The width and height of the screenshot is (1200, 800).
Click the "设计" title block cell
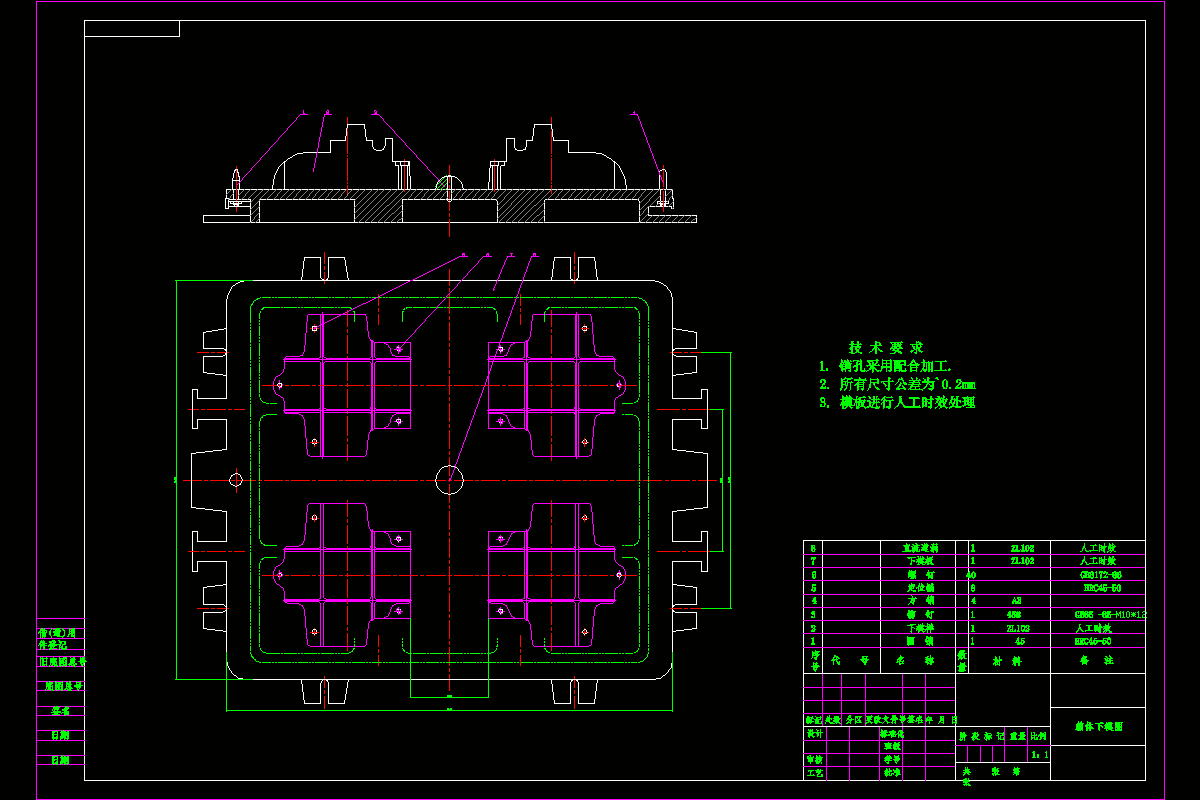[815, 733]
